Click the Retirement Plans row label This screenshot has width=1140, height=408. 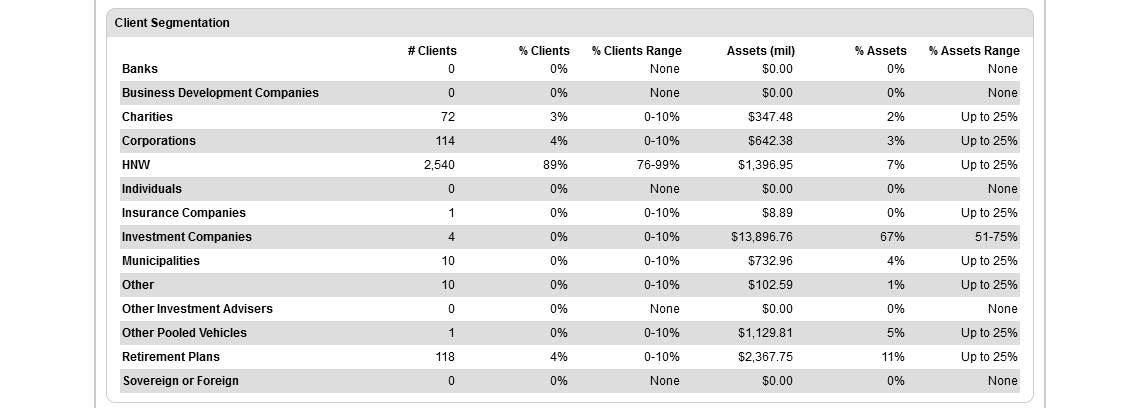(x=171, y=357)
